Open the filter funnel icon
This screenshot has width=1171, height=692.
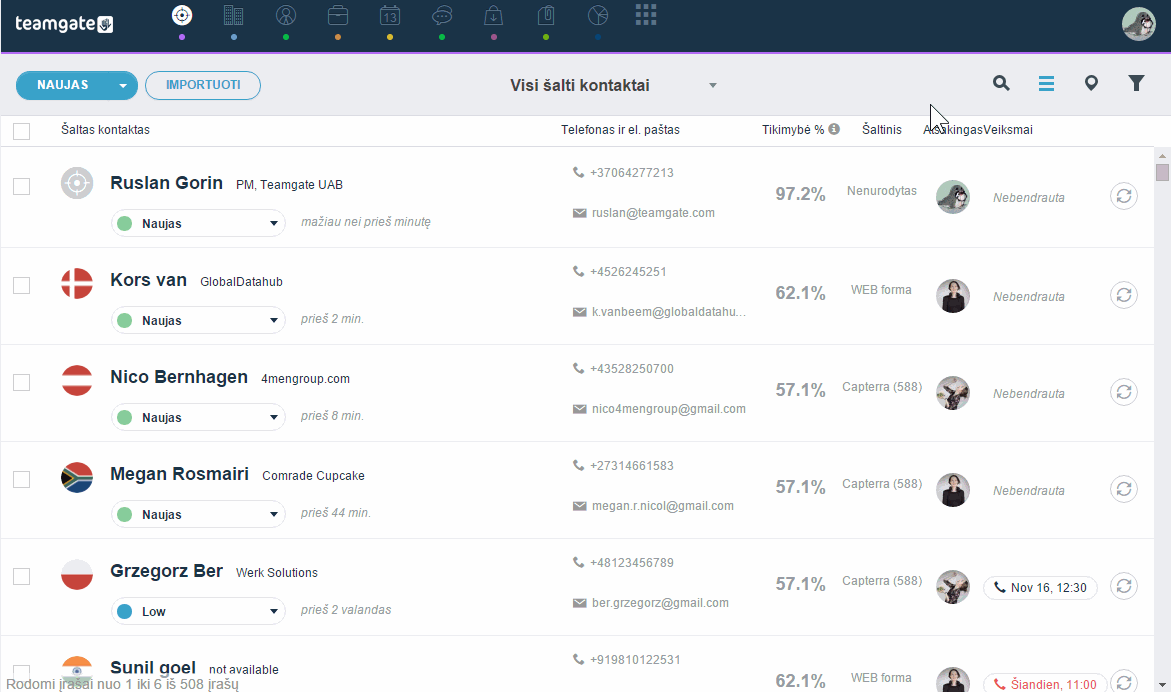[x=1136, y=84]
